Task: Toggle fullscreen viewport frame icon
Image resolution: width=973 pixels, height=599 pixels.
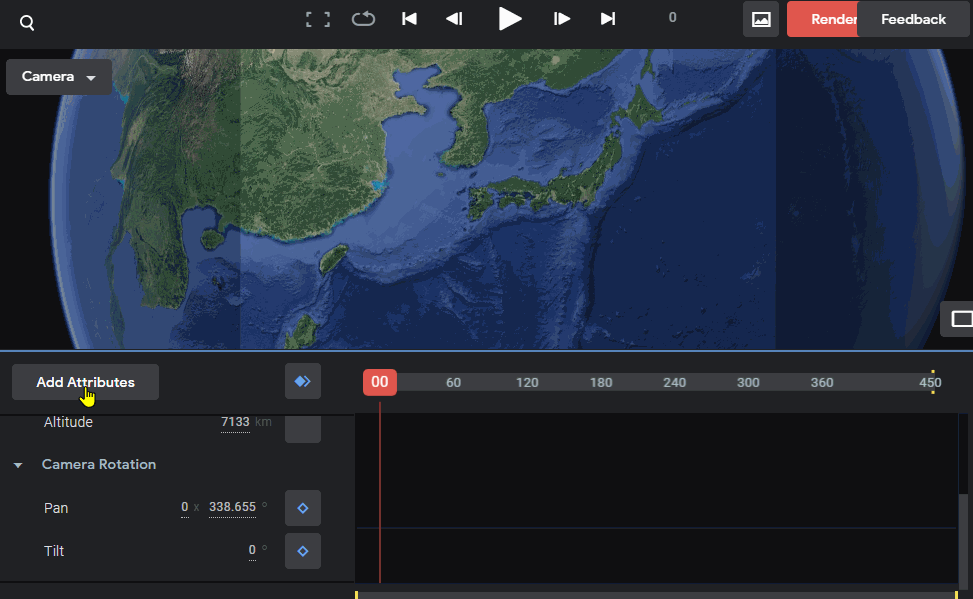Action: (x=318, y=19)
